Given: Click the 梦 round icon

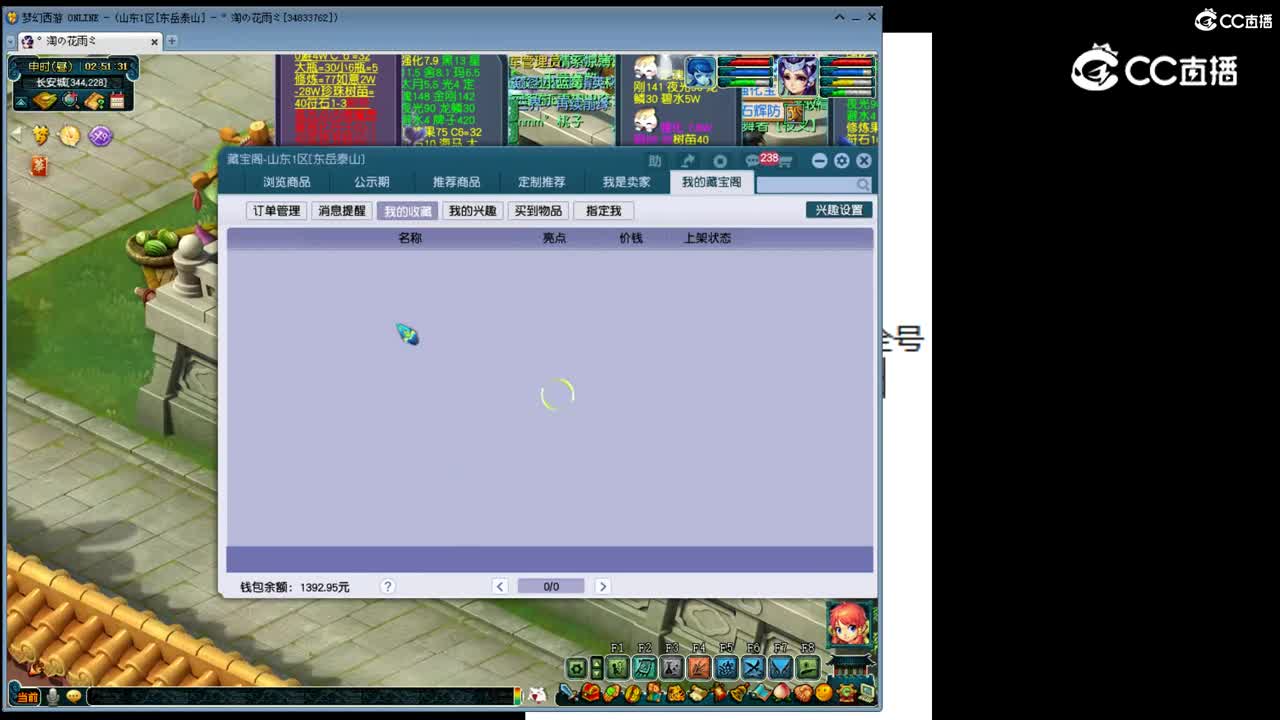Looking at the screenshot, I should (41, 135).
